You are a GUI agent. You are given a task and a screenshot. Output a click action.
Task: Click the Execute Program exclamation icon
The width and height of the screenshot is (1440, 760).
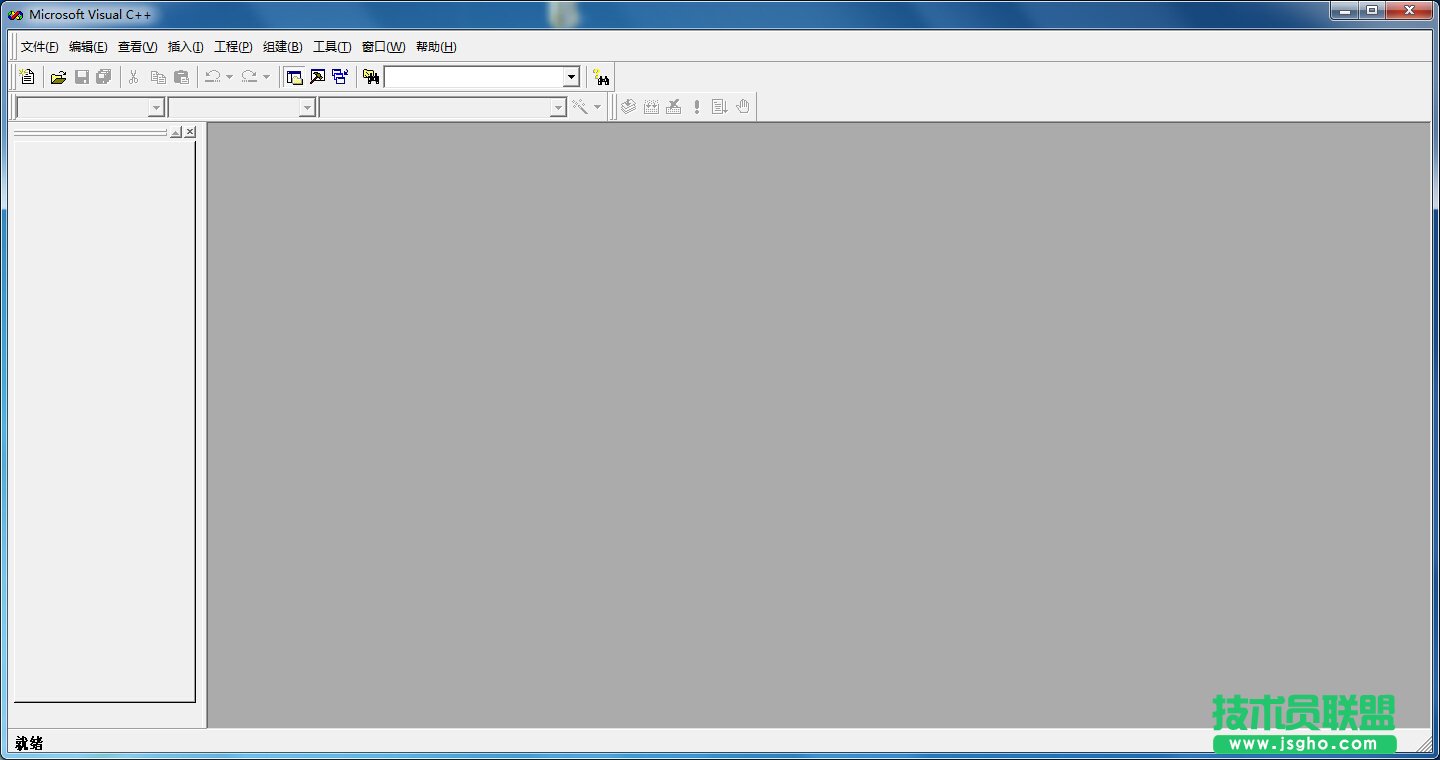tap(697, 107)
